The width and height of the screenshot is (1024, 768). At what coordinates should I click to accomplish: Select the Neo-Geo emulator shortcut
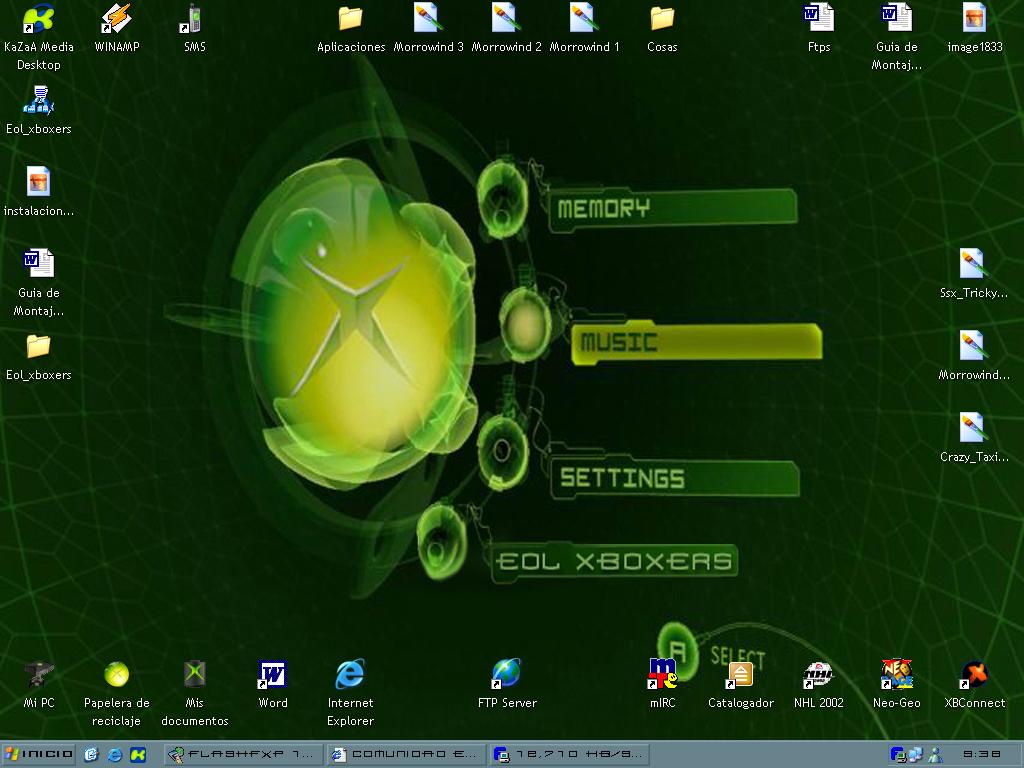pyautogui.click(x=897, y=675)
